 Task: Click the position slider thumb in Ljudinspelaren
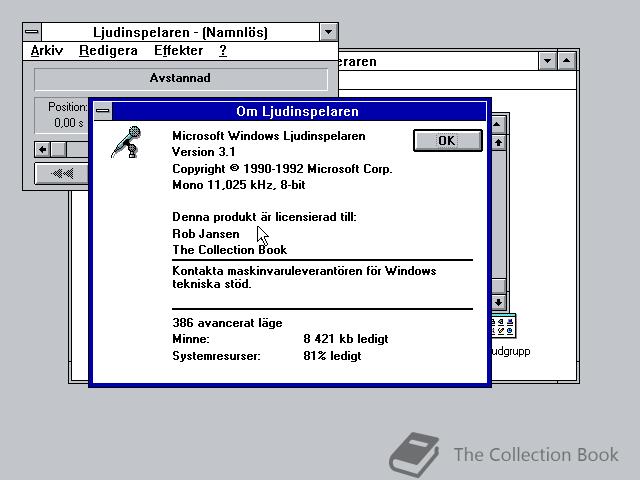click(x=58, y=149)
